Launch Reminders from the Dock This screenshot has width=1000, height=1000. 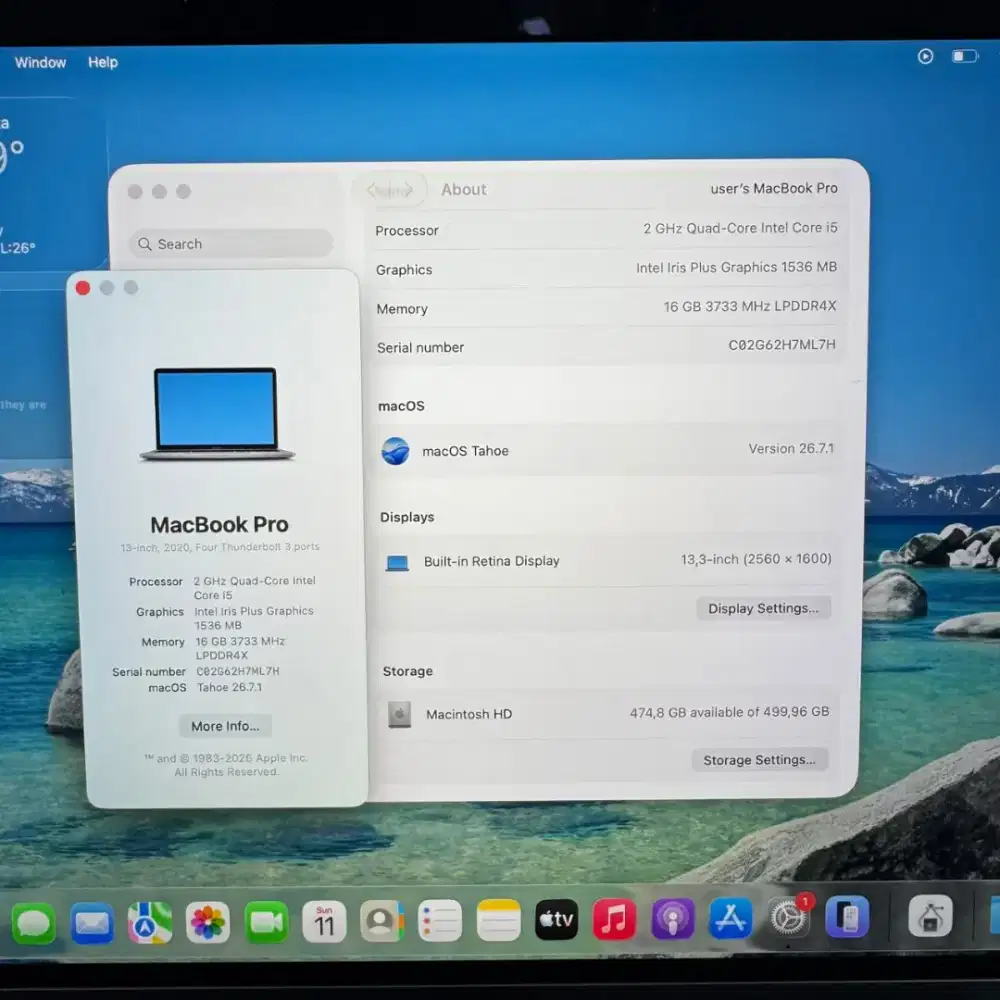440,920
